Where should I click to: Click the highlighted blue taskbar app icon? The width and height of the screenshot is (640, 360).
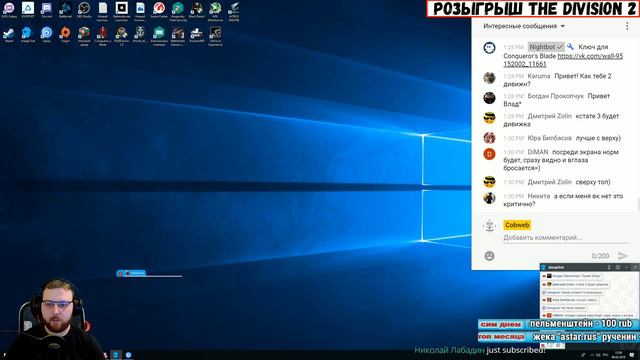pyautogui.click(x=116, y=355)
